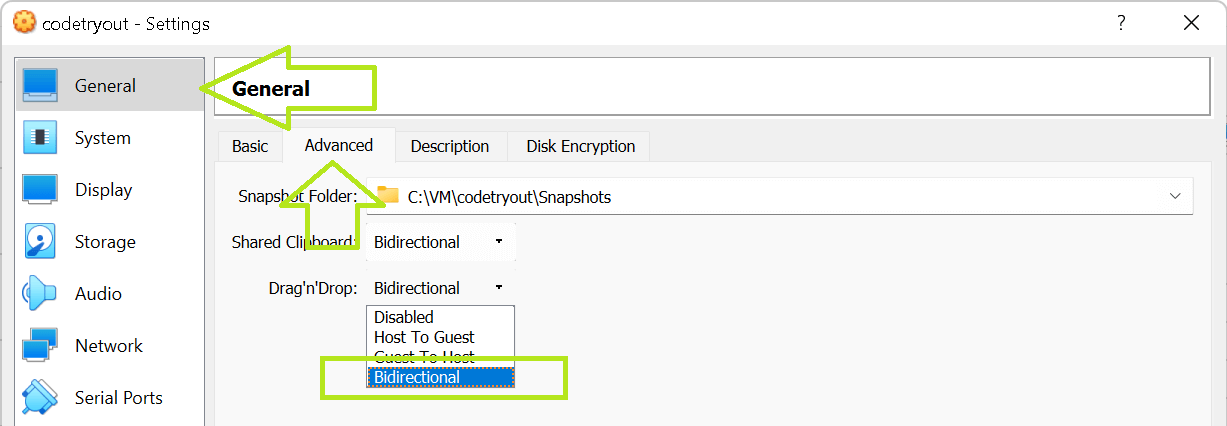Open the System chip icon

[x=40, y=138]
